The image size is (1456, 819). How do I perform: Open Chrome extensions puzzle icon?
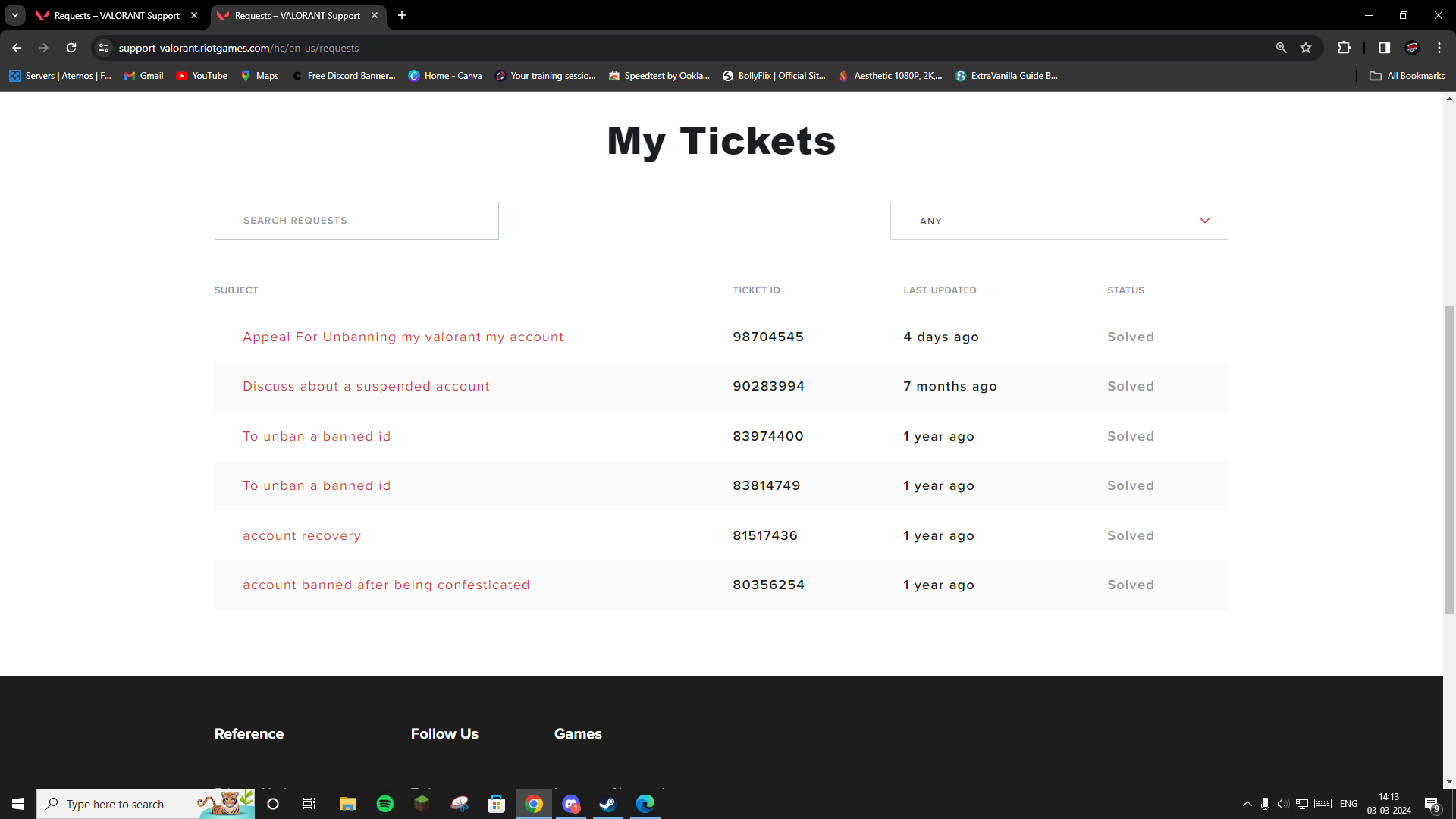click(1344, 48)
